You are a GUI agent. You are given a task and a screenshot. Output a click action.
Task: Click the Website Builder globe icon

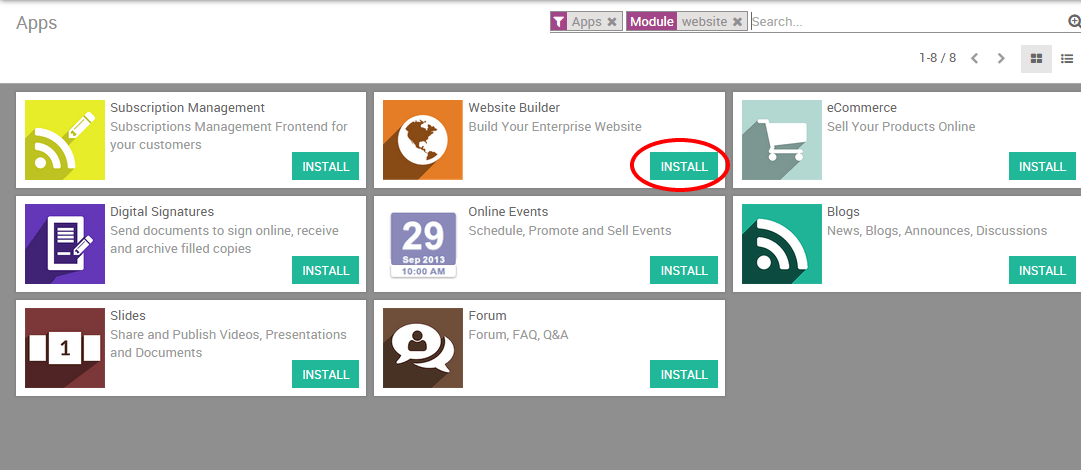coord(423,140)
